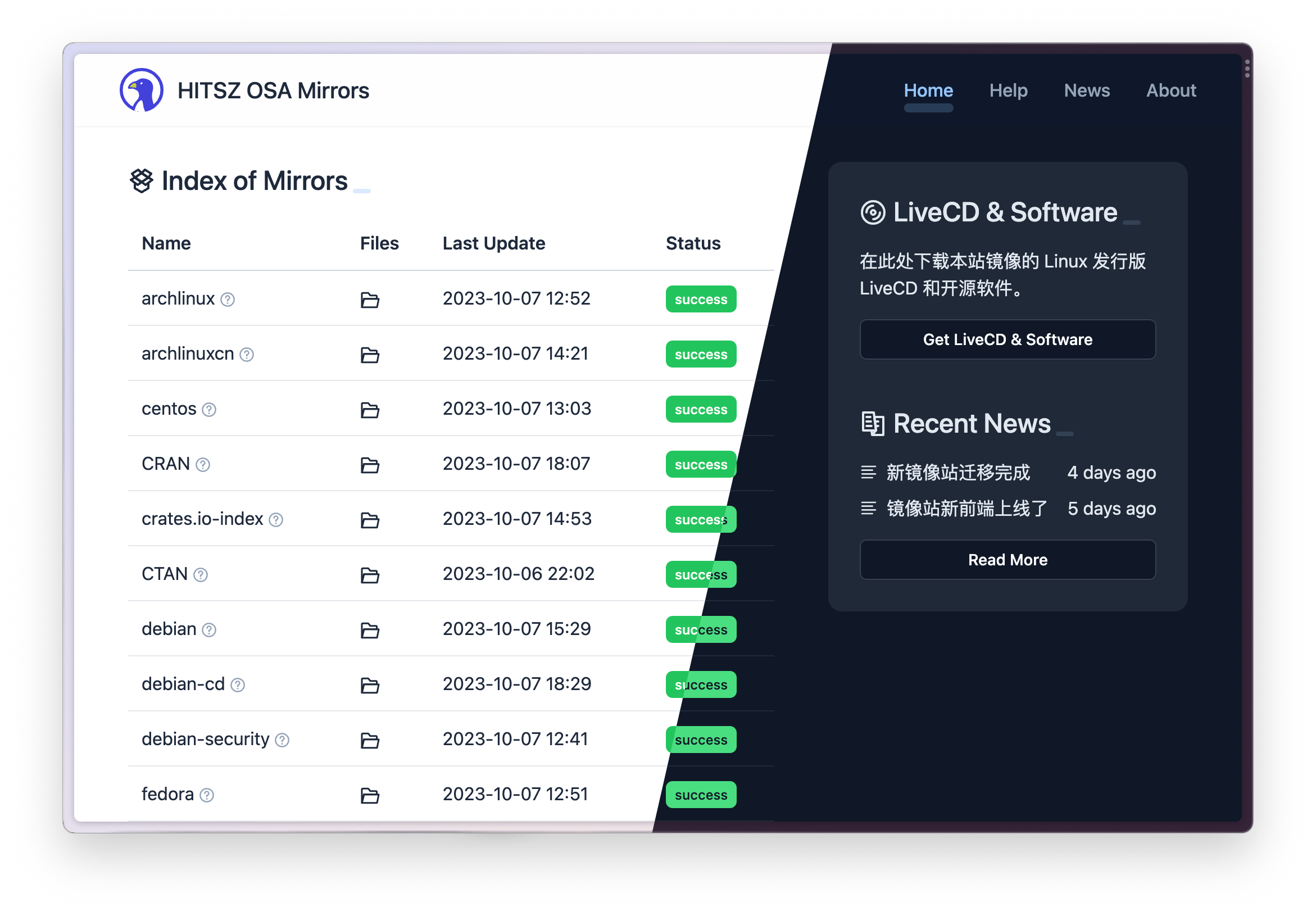Click the LiveCD disc icon
This screenshot has width=1316, height=916.
point(873,211)
